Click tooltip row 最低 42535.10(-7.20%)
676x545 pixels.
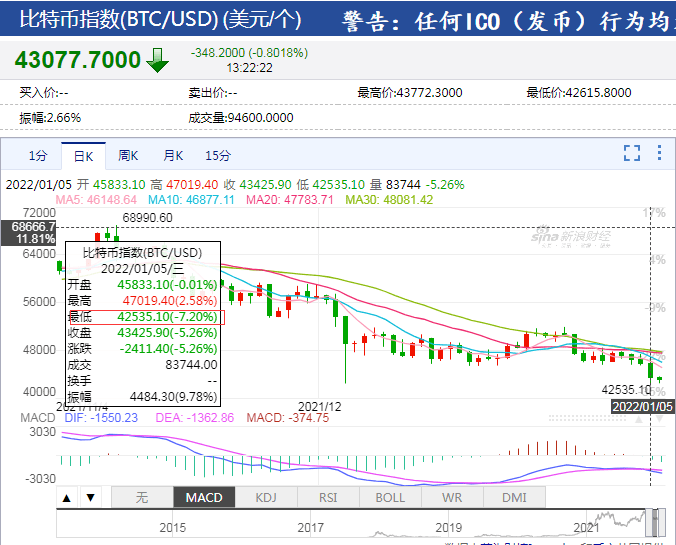point(143,317)
